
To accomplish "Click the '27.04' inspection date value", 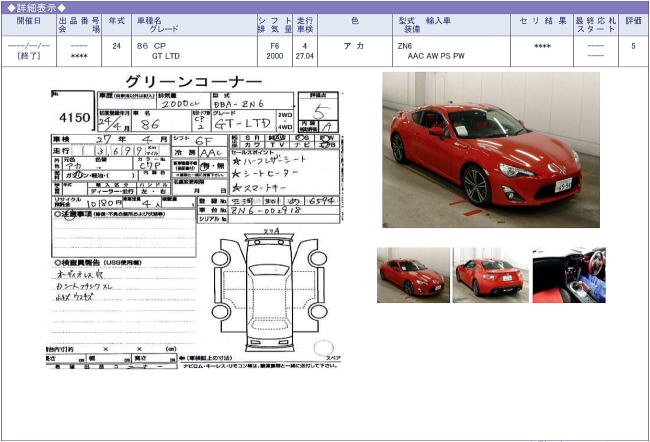I will [x=305, y=56].
